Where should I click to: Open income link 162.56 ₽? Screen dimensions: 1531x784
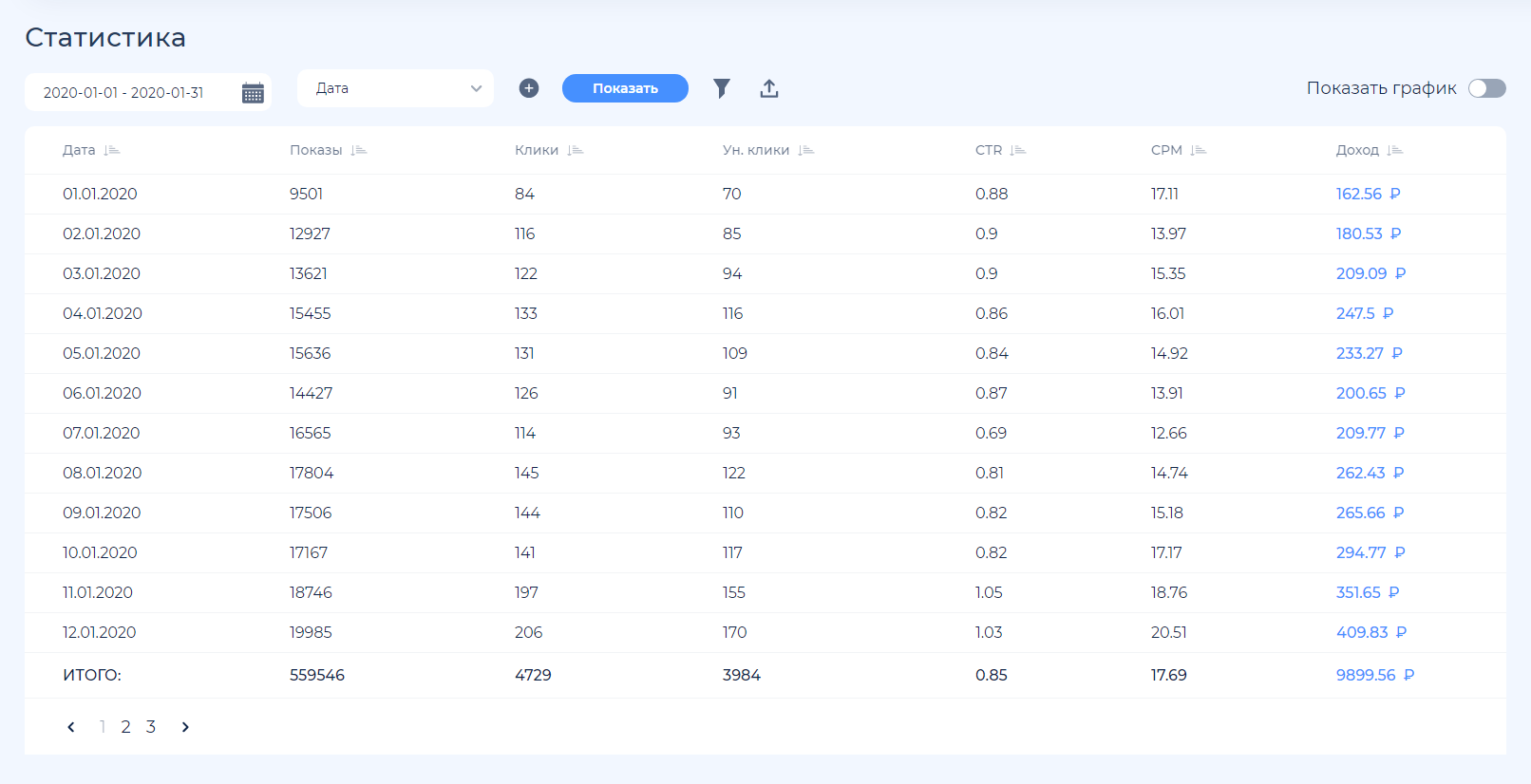(1368, 194)
